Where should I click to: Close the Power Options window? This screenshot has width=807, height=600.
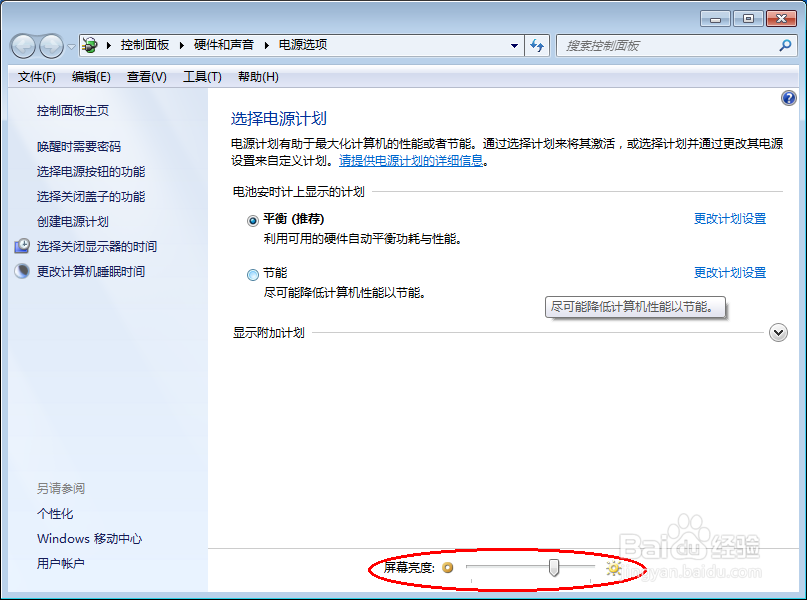coord(781,19)
